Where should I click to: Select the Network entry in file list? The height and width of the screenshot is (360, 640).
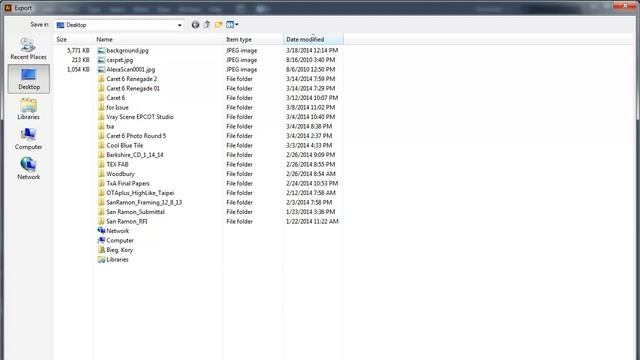113,231
